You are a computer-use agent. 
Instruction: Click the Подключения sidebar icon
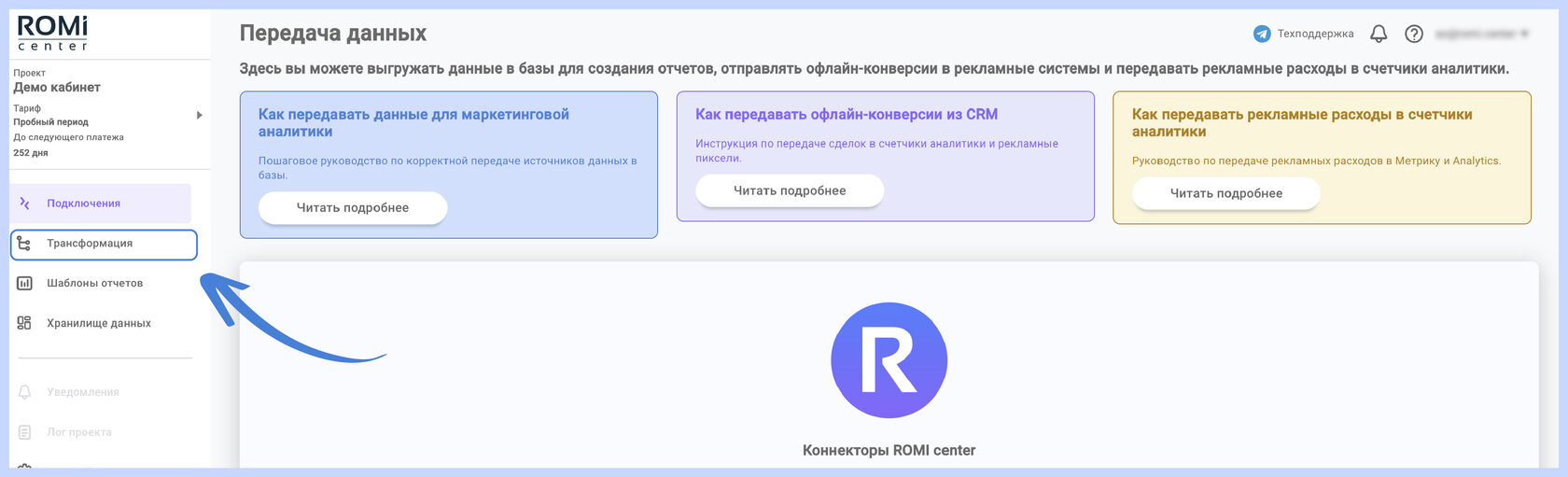[25, 203]
